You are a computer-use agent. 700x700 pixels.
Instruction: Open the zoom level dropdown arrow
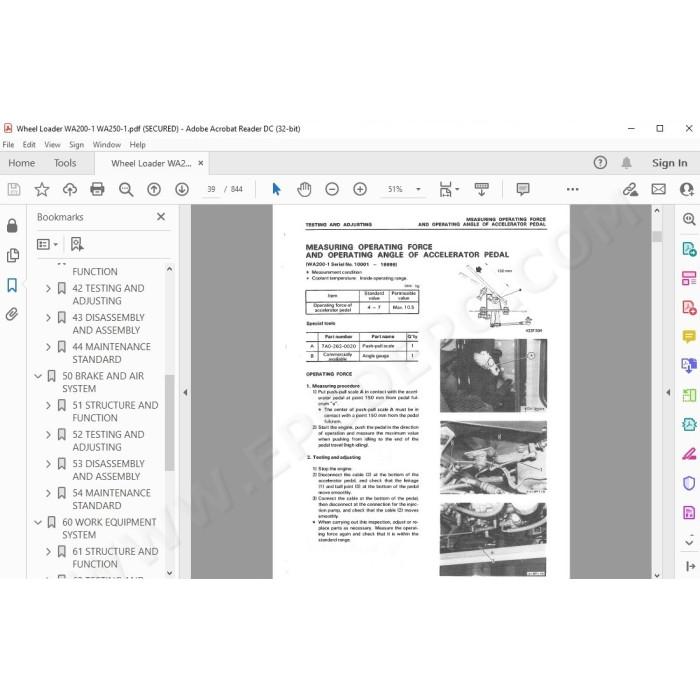click(418, 189)
